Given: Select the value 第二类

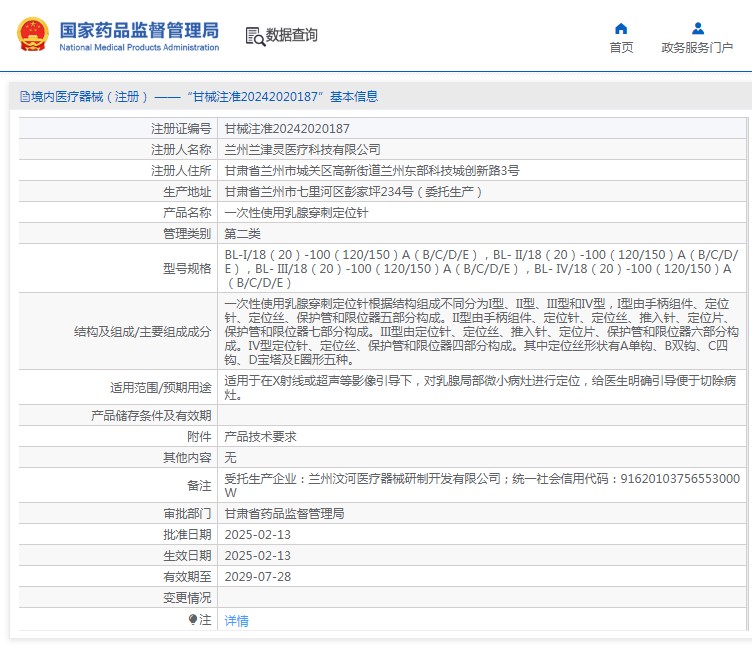Looking at the screenshot, I should tap(242, 234).
